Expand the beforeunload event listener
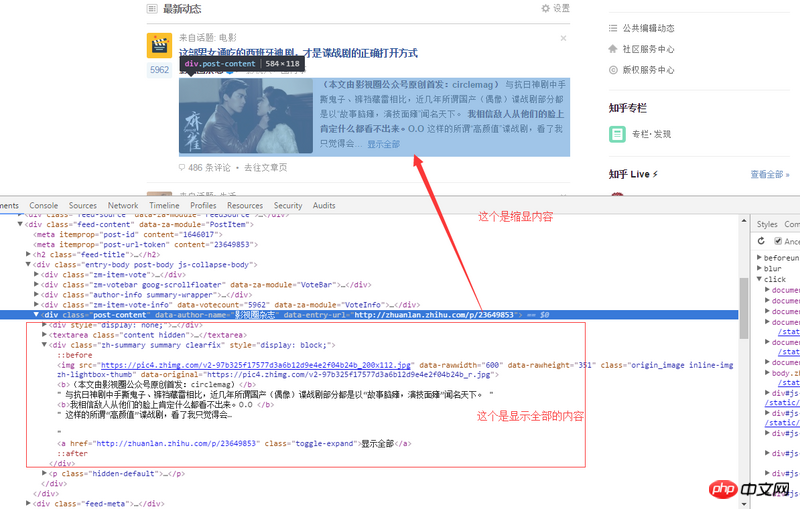Viewport: 800px width, 509px height. (x=759, y=258)
